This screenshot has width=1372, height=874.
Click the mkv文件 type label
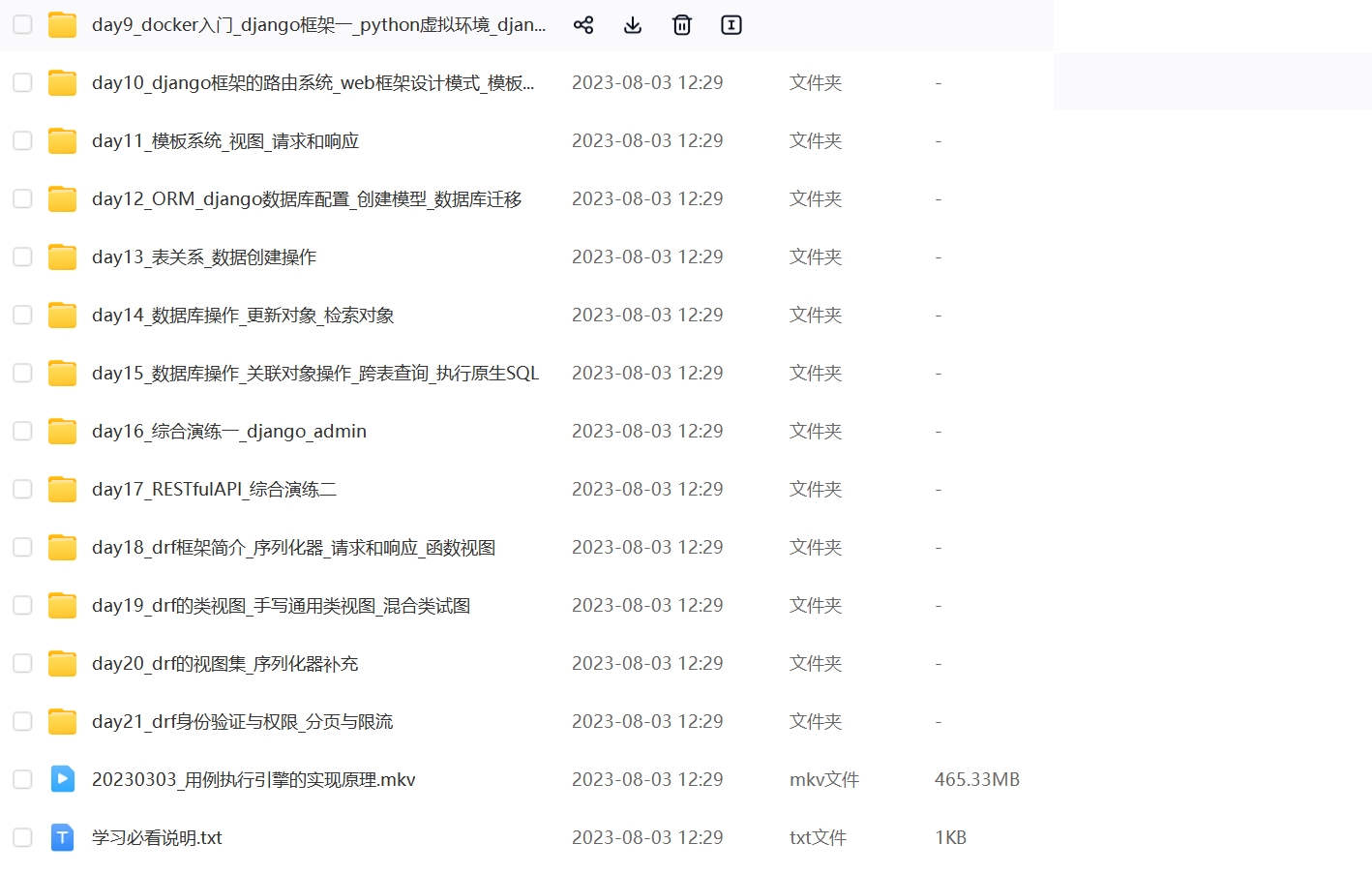point(824,780)
